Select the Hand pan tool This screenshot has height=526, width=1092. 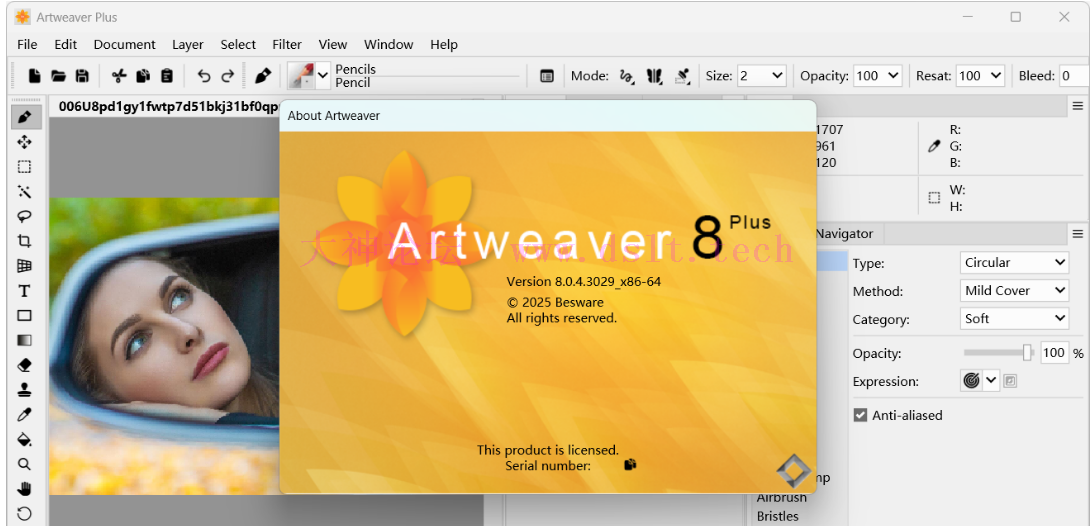pos(24,488)
